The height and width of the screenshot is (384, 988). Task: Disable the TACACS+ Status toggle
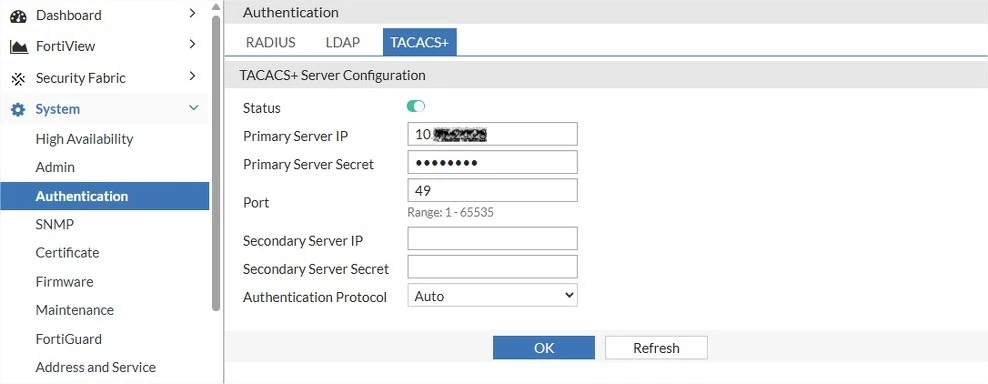pyautogui.click(x=416, y=106)
